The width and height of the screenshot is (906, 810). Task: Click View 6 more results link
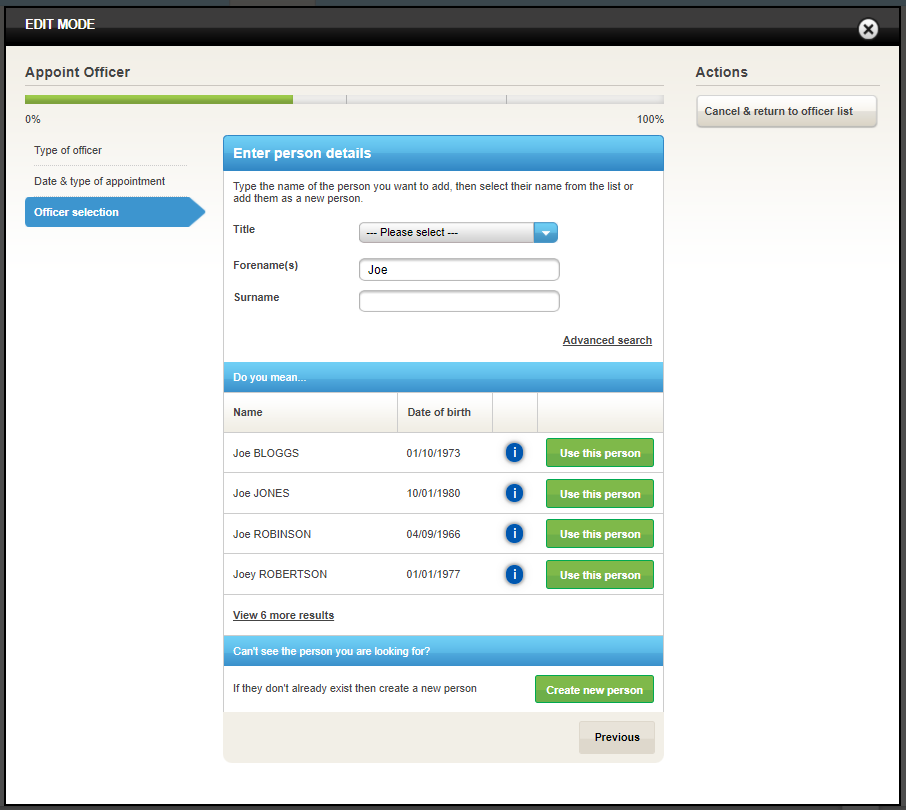283,615
